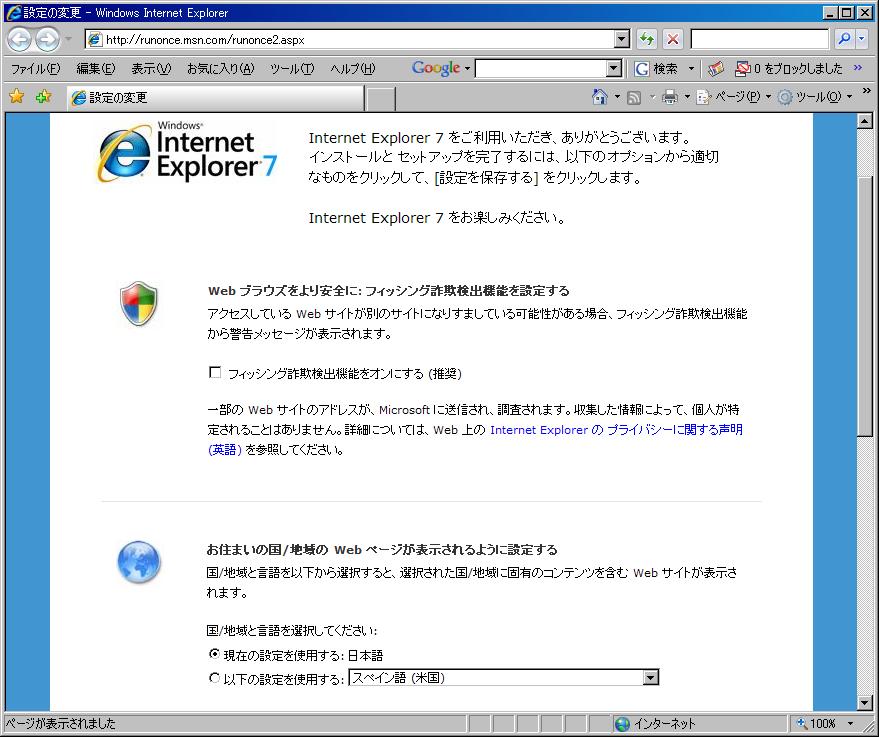The width and height of the screenshot is (879, 737).
Task: Click the security shield icon
Action: [x=138, y=303]
